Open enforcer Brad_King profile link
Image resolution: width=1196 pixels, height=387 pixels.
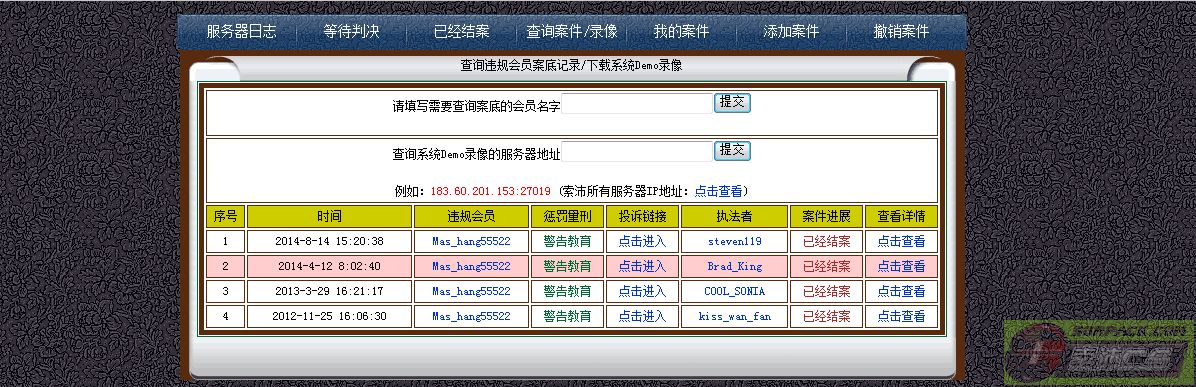735,266
